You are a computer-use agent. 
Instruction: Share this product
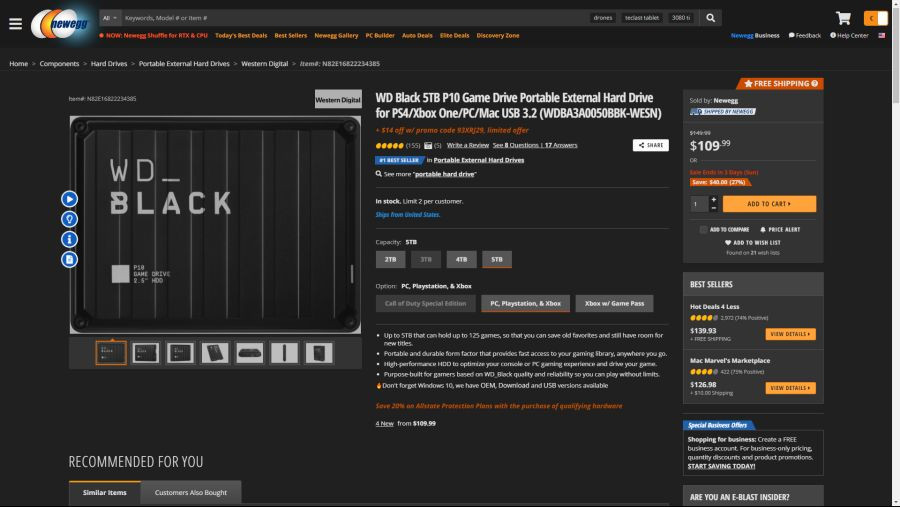click(x=650, y=145)
